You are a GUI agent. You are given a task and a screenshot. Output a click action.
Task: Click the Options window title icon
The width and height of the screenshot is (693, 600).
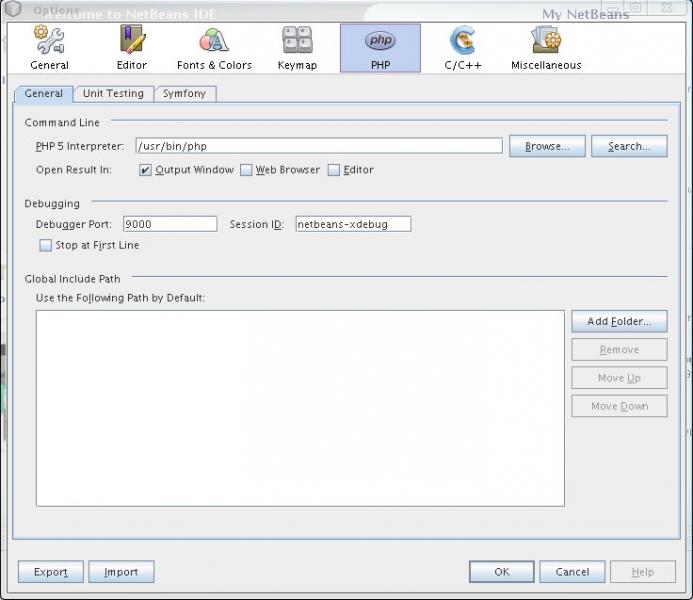pyautogui.click(x=13, y=8)
